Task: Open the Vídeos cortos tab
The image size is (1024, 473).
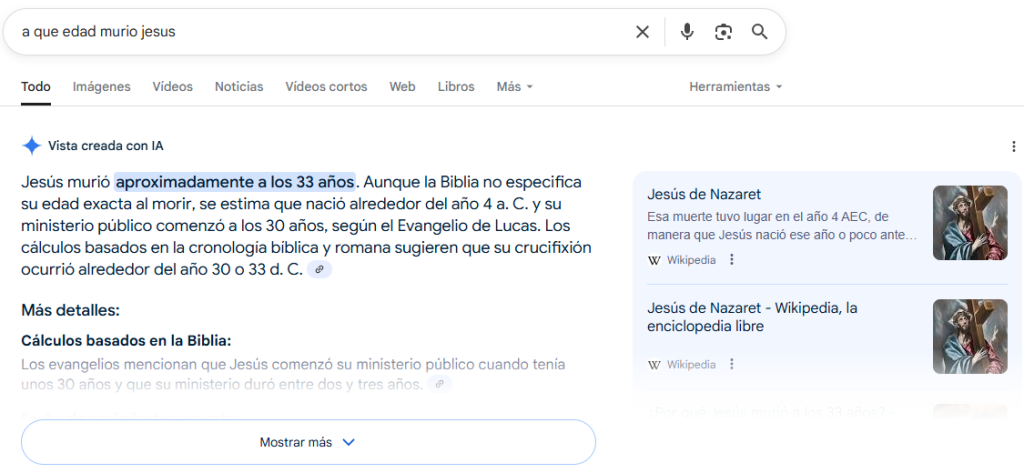Action: tap(326, 87)
